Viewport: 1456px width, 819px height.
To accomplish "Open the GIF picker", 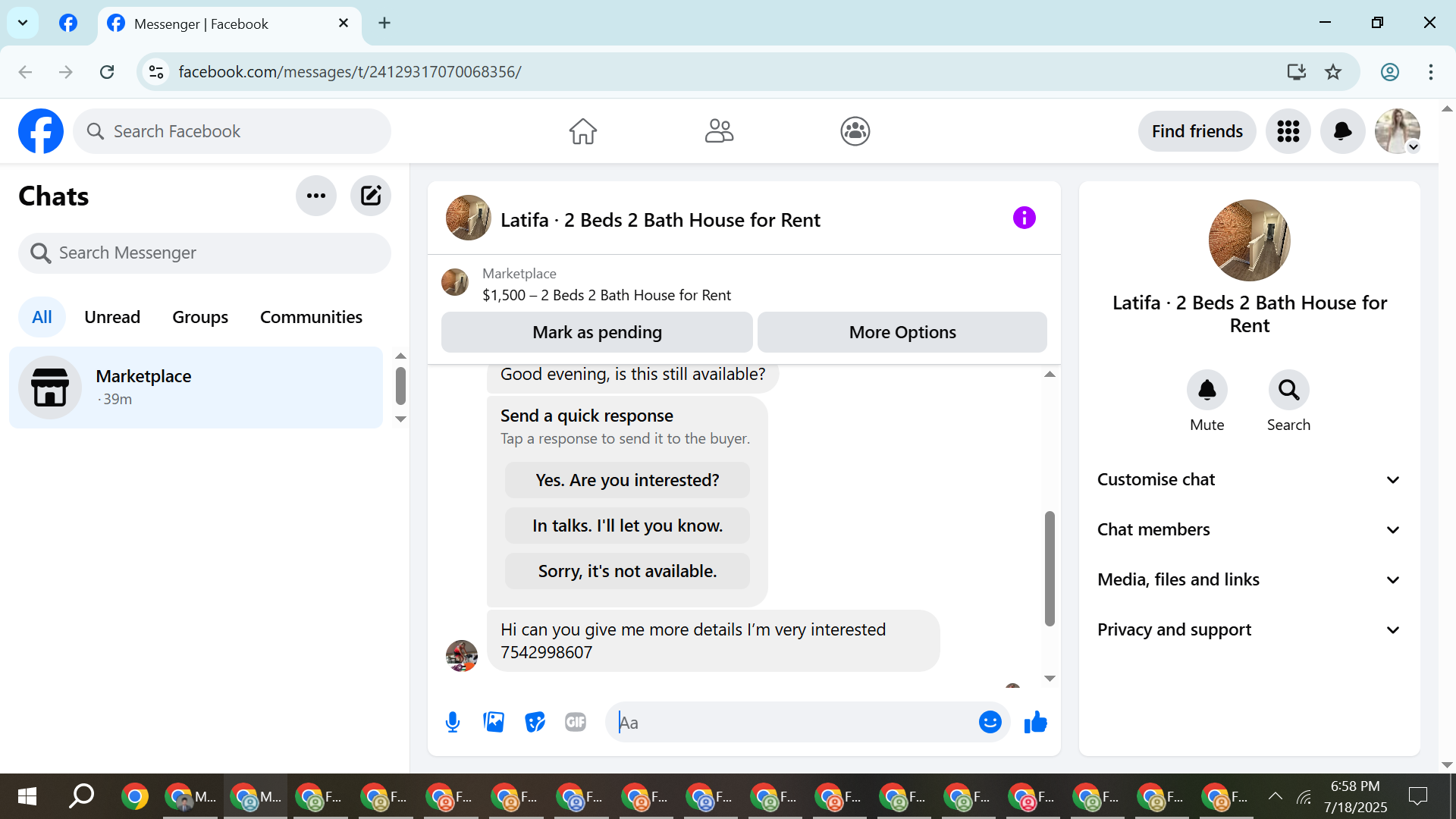I will (576, 722).
